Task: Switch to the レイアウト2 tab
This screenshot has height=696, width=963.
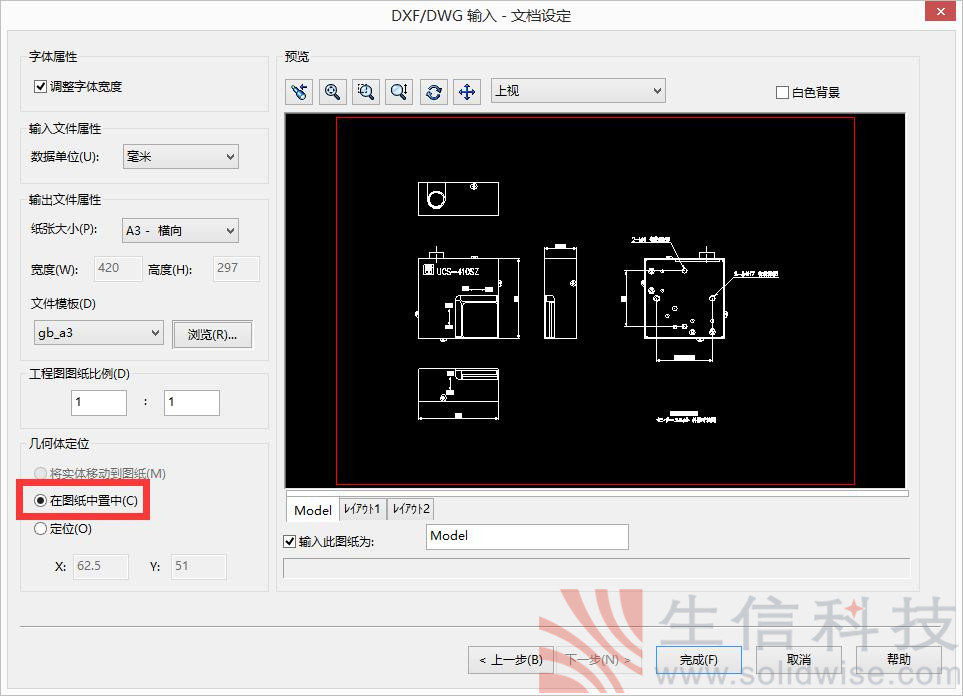Action: 411,510
